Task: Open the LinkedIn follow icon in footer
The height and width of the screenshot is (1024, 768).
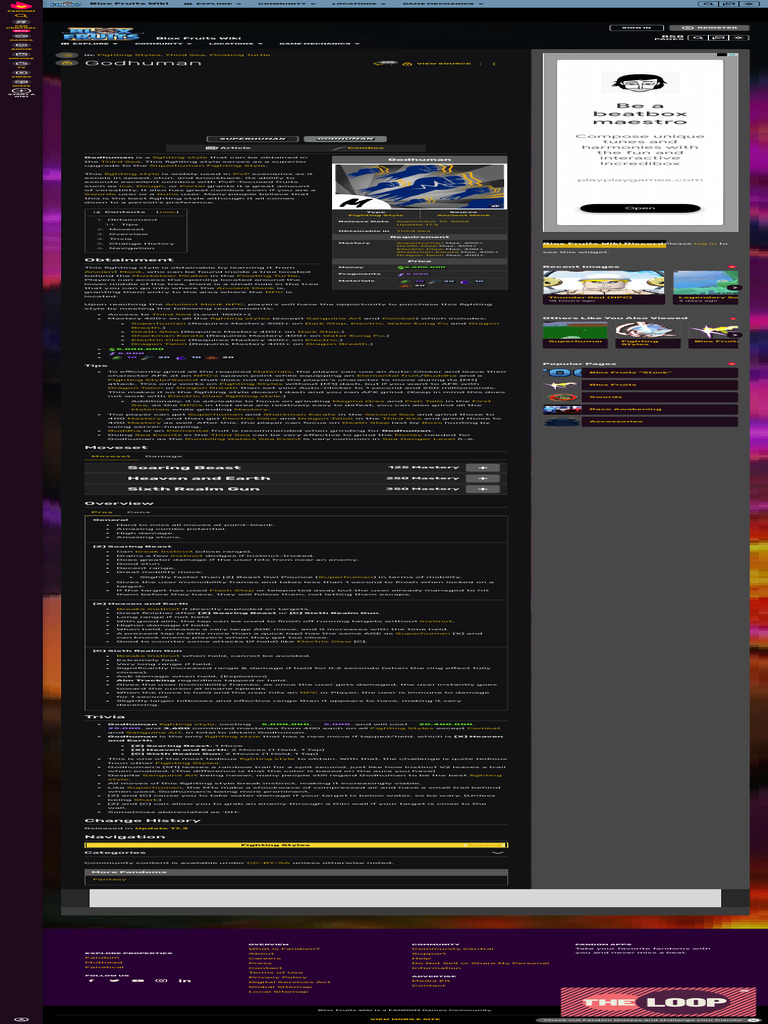Action: click(x=185, y=980)
